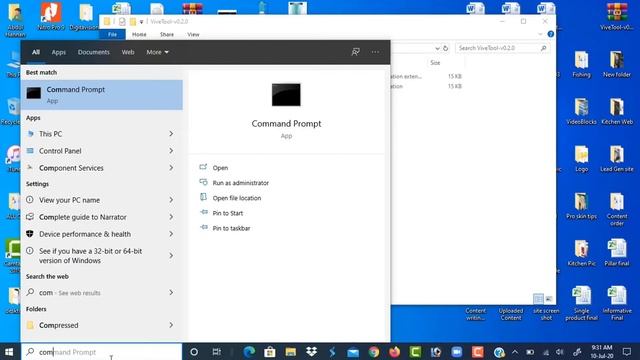
Task: Switch Explorer to details view icon
Action: (538, 299)
